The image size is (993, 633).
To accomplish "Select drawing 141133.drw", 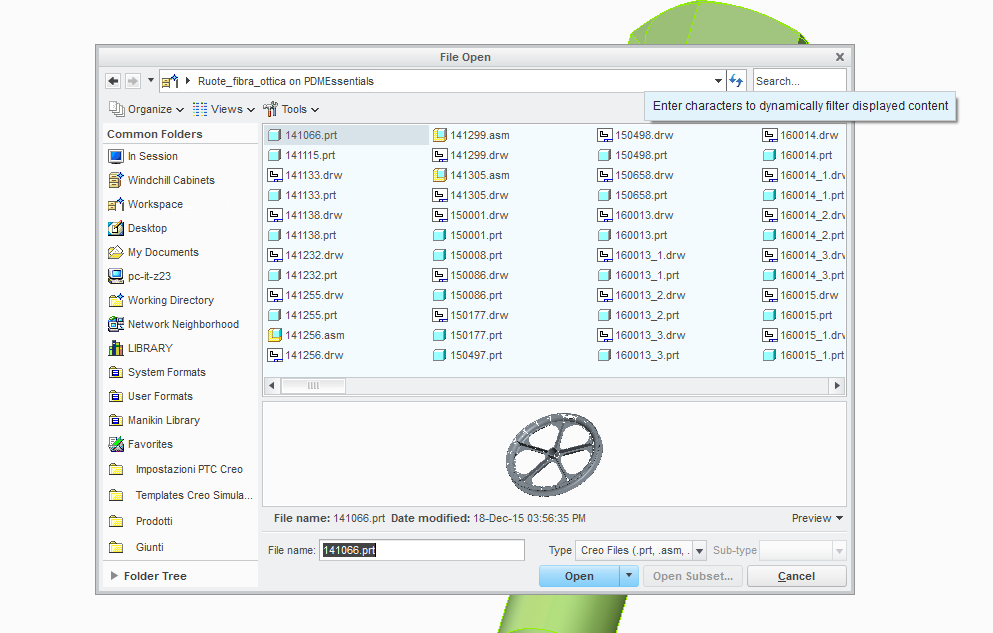I will pyautogui.click(x=305, y=175).
